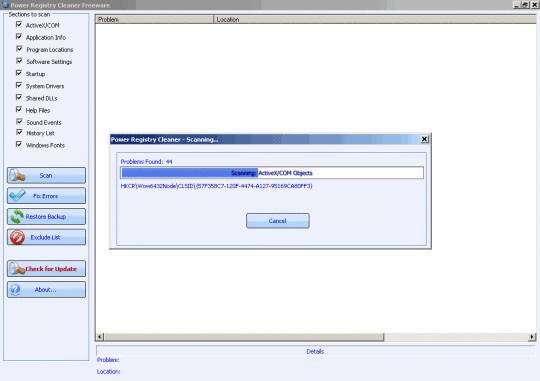
Task: Click the About... button label
Action: (x=45, y=290)
